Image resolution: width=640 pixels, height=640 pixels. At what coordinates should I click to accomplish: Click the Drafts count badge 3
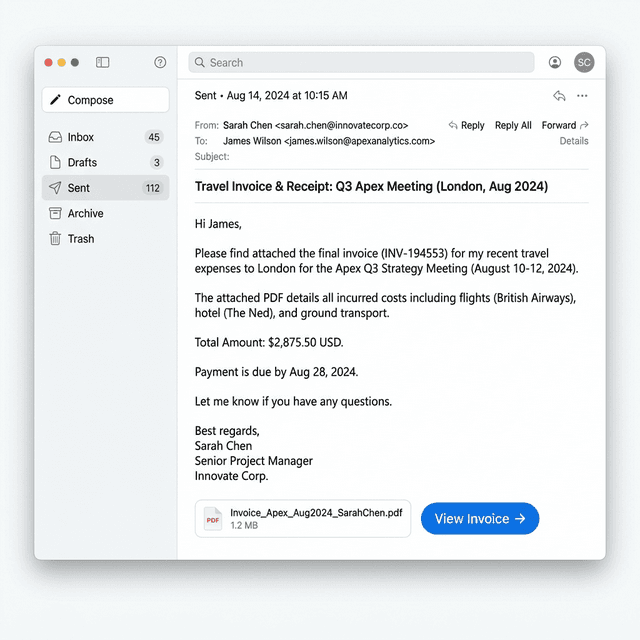156,162
